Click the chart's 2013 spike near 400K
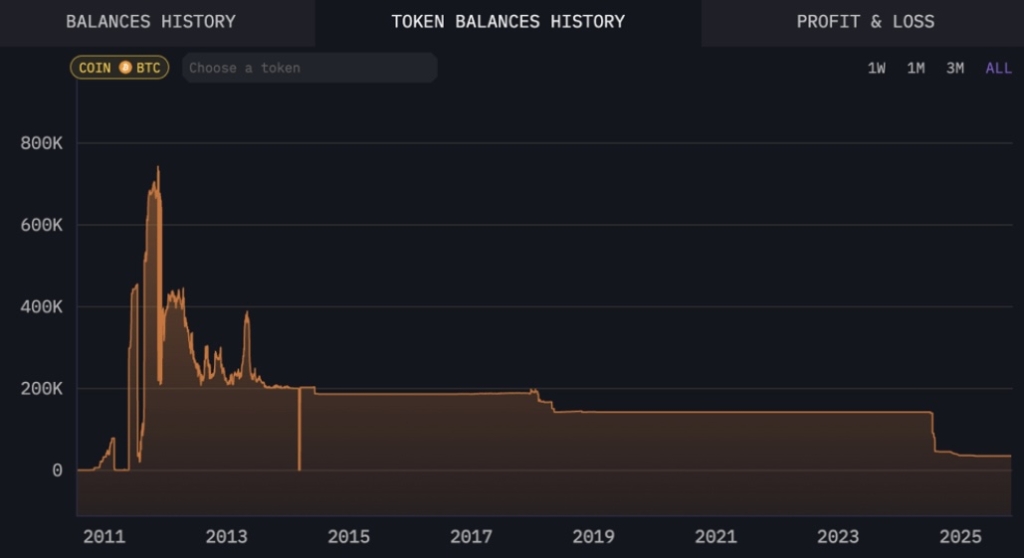 point(246,316)
